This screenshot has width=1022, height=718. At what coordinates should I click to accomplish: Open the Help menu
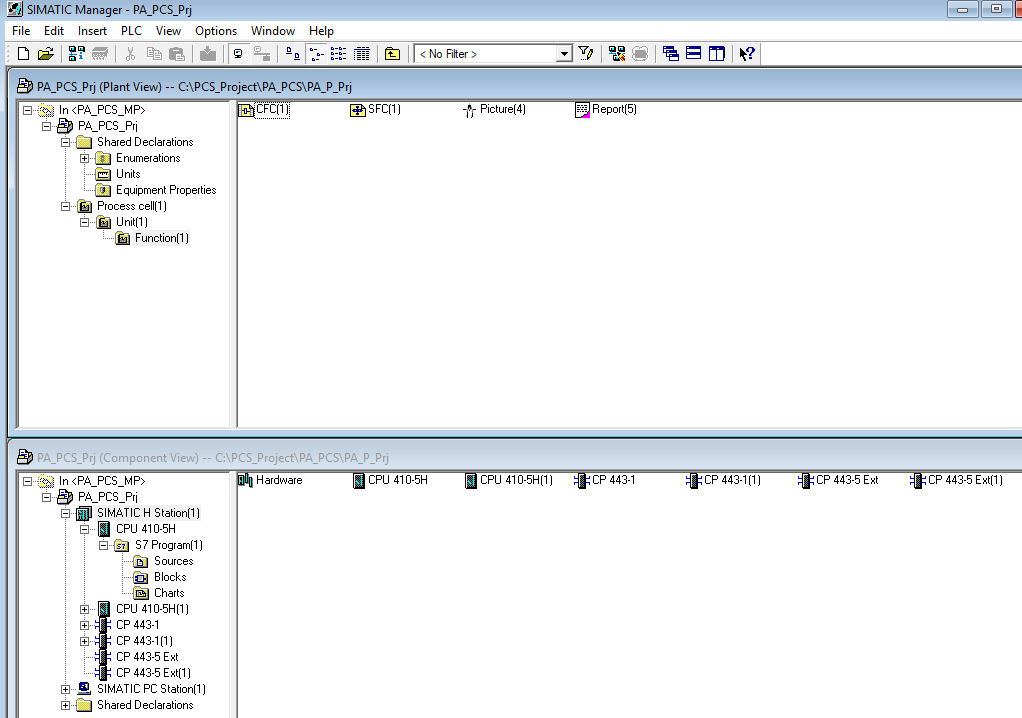coord(321,31)
